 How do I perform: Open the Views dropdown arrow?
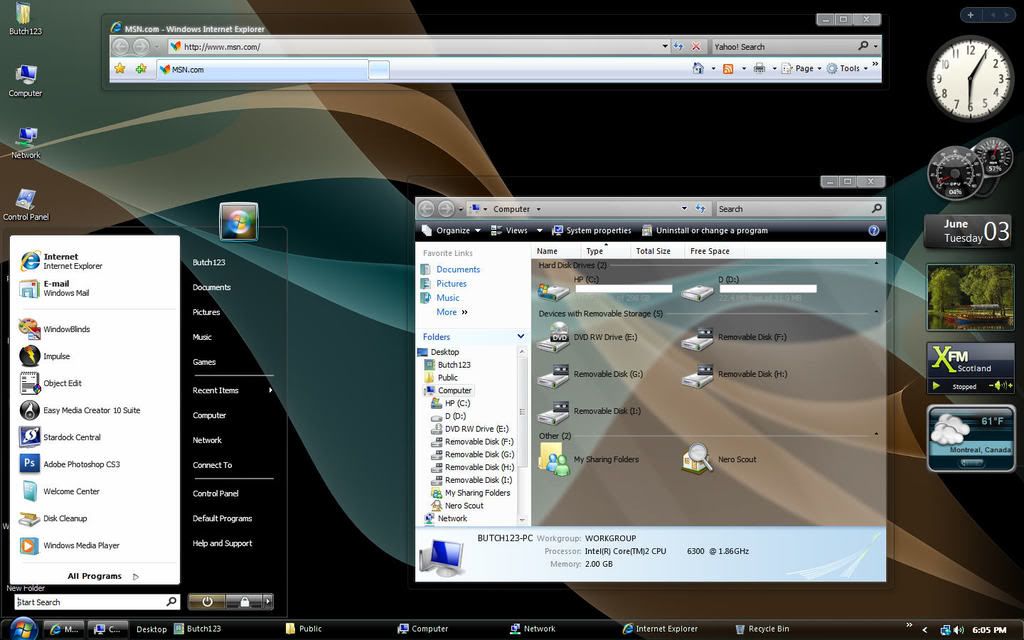539,231
